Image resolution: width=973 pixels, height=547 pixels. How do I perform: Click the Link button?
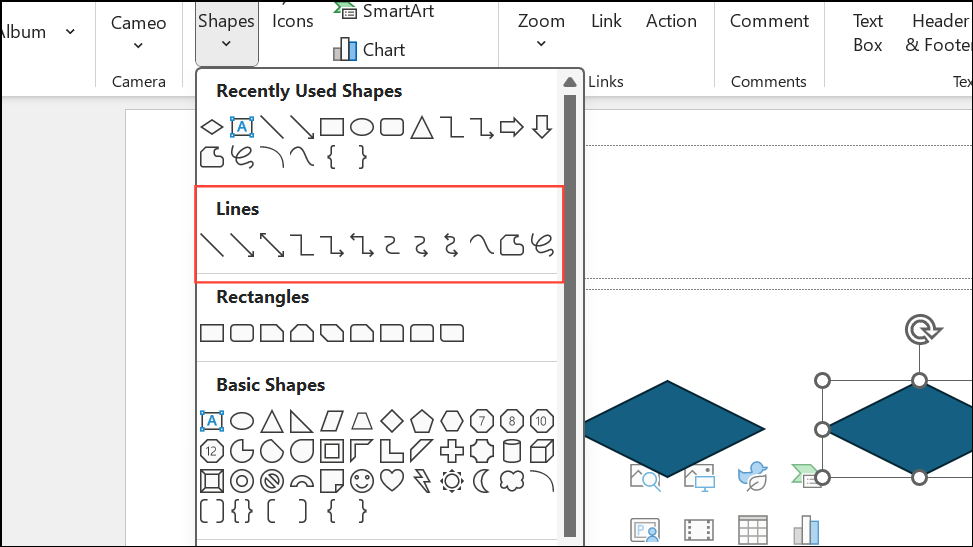[x=606, y=21]
